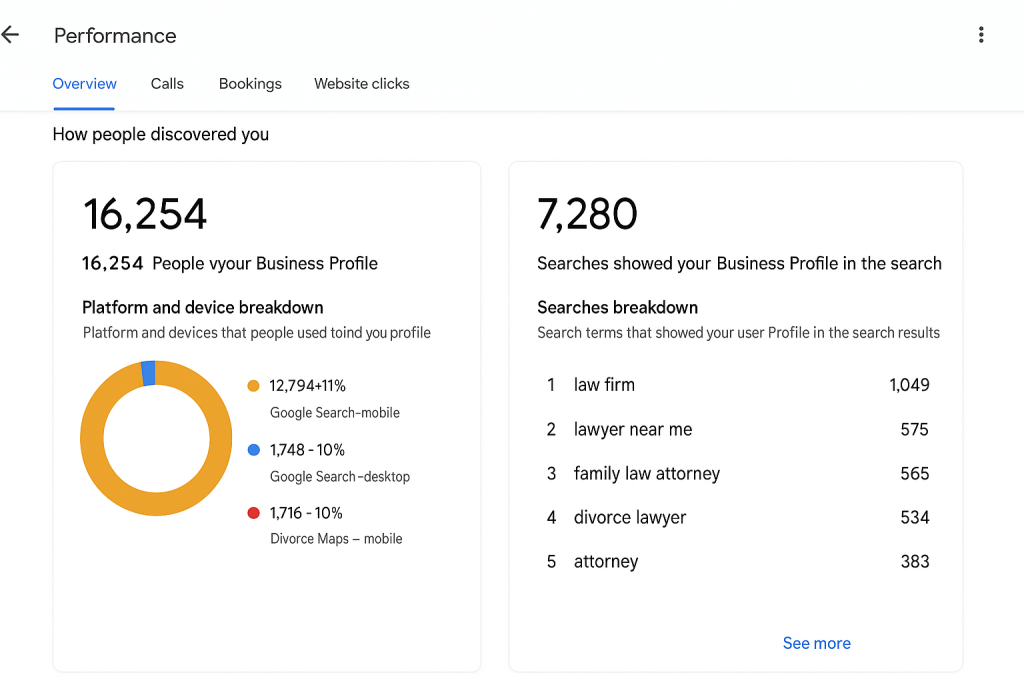This screenshot has height=683, width=1024.
Task: Click the Performance page title
Action: [x=114, y=36]
